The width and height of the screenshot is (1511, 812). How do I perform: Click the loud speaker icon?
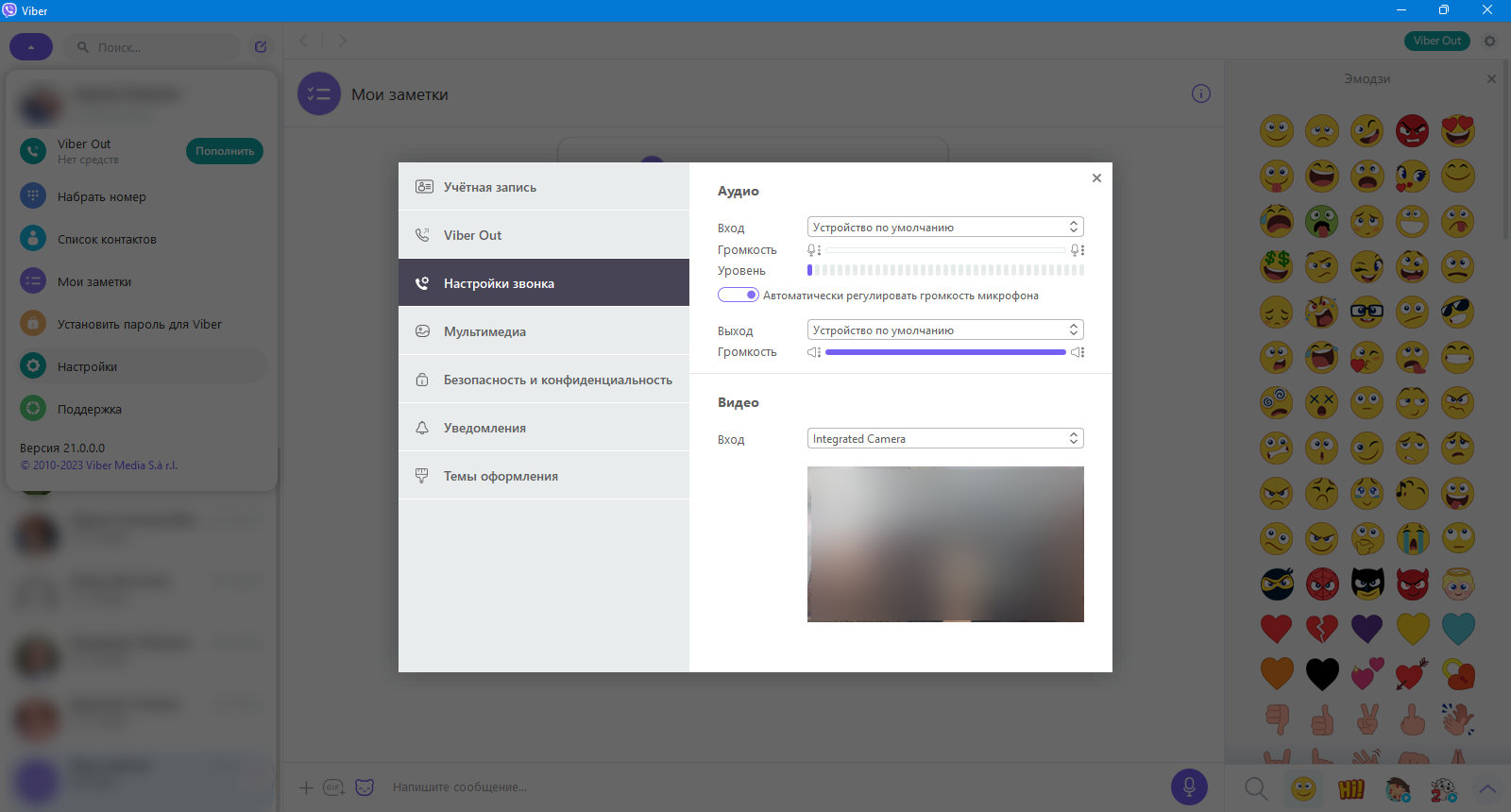(1078, 352)
